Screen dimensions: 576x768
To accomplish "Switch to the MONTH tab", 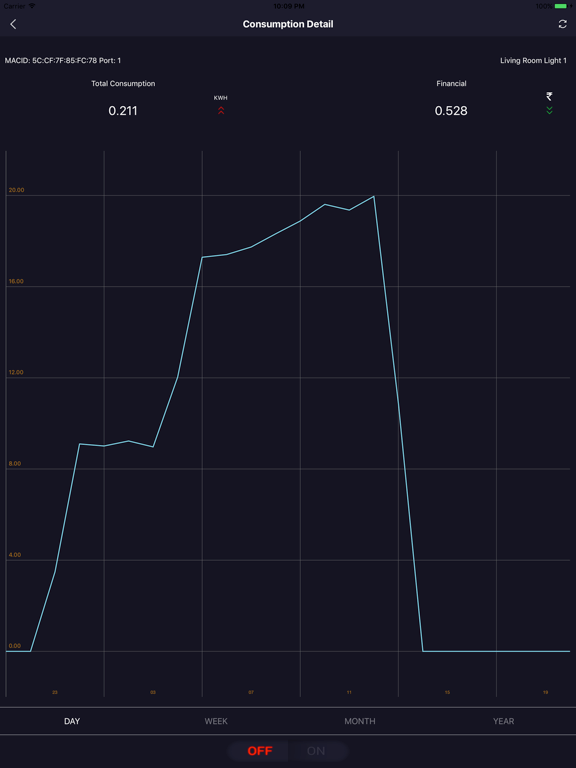I will [360, 721].
